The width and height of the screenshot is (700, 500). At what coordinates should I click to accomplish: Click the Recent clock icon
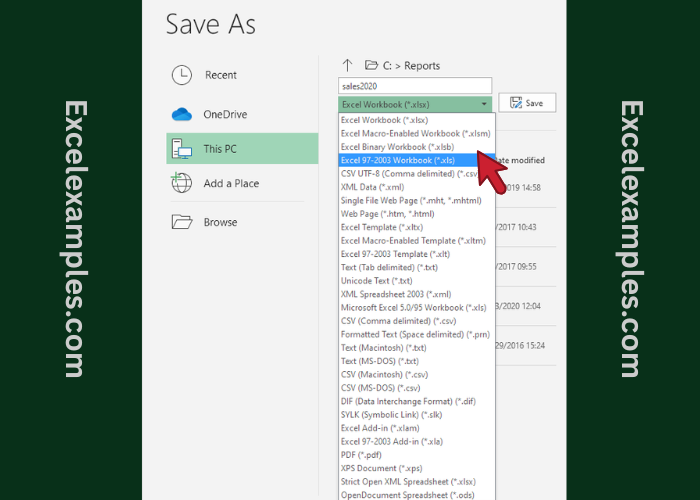pos(182,75)
